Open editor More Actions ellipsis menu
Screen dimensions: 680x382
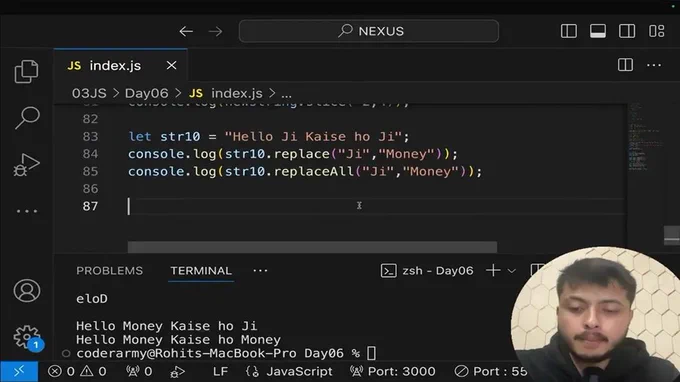pos(654,65)
